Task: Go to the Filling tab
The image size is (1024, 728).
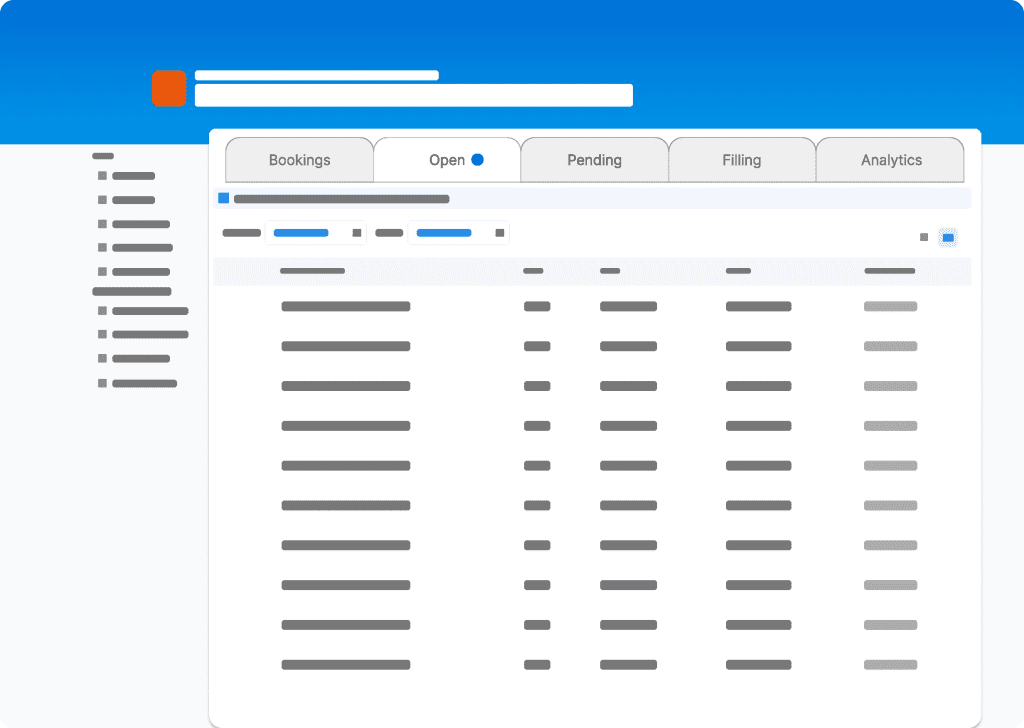Action: pos(742,160)
